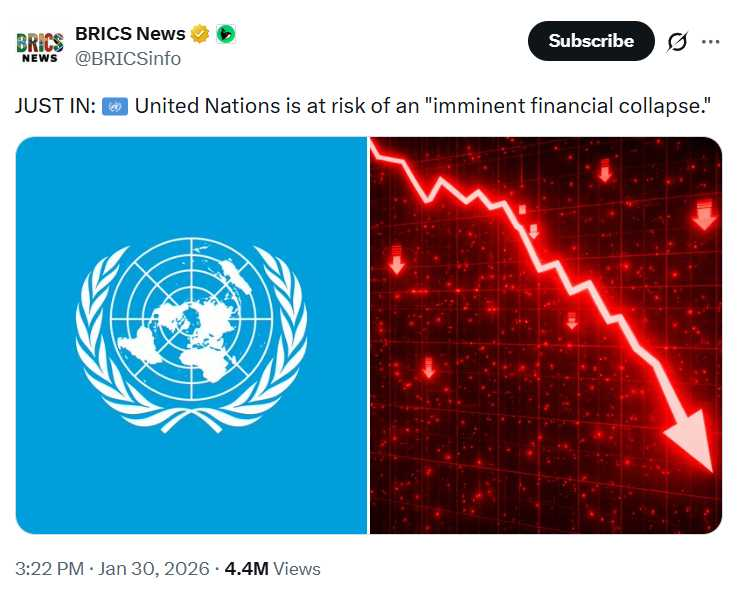Click the "JUST IN:" text in the post

(x=55, y=105)
